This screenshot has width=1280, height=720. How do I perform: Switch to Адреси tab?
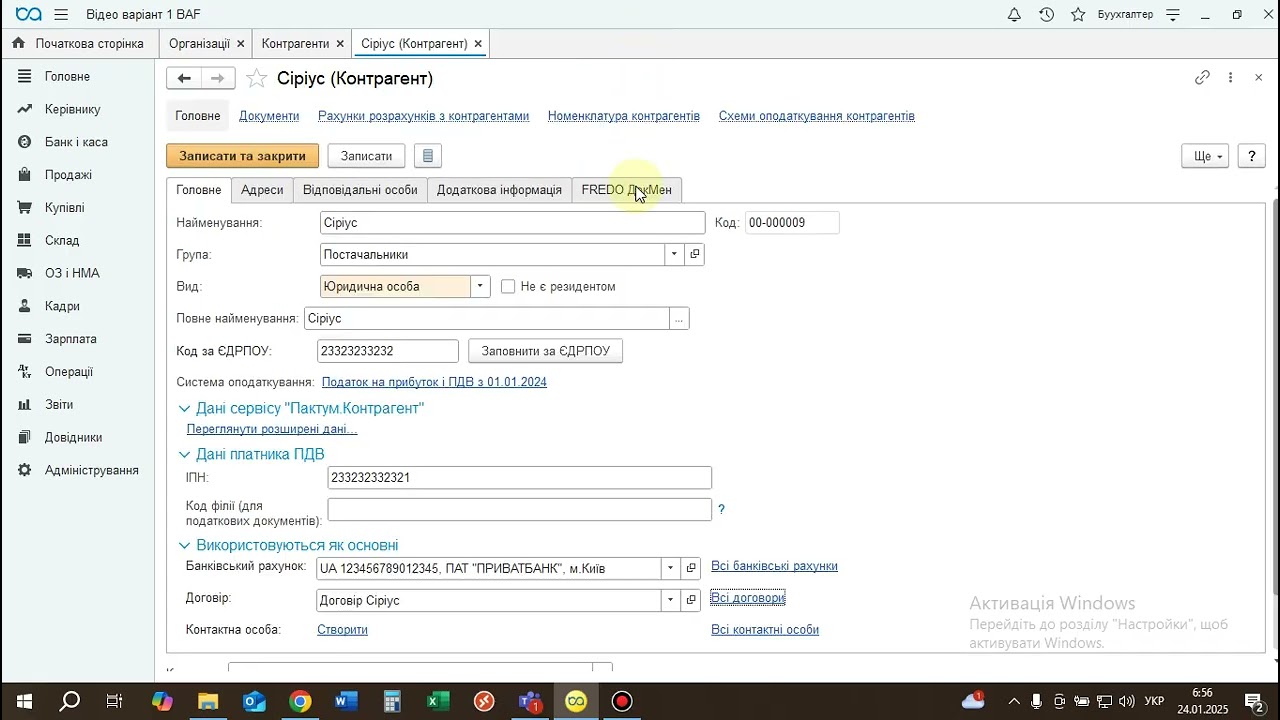point(262,190)
